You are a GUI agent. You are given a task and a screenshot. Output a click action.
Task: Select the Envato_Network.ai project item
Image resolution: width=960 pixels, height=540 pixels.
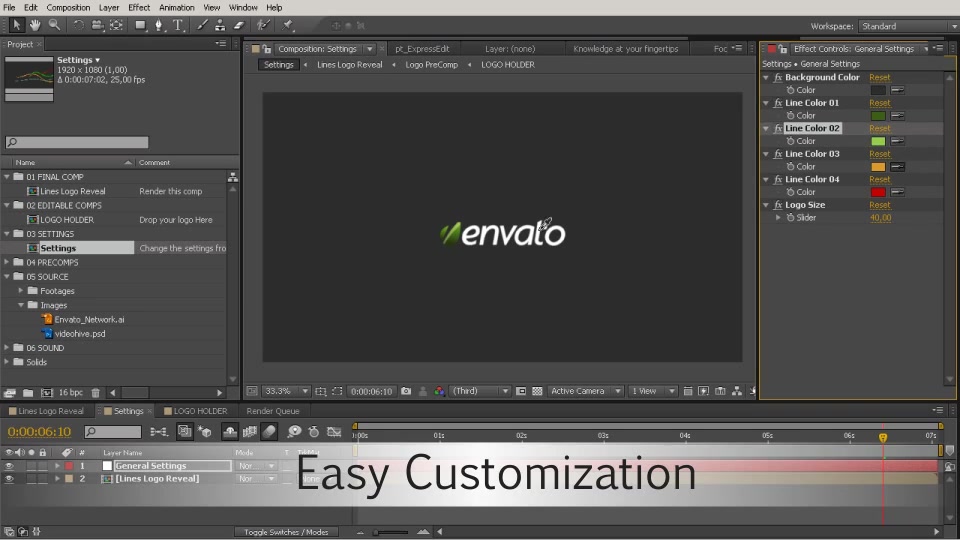89,320
